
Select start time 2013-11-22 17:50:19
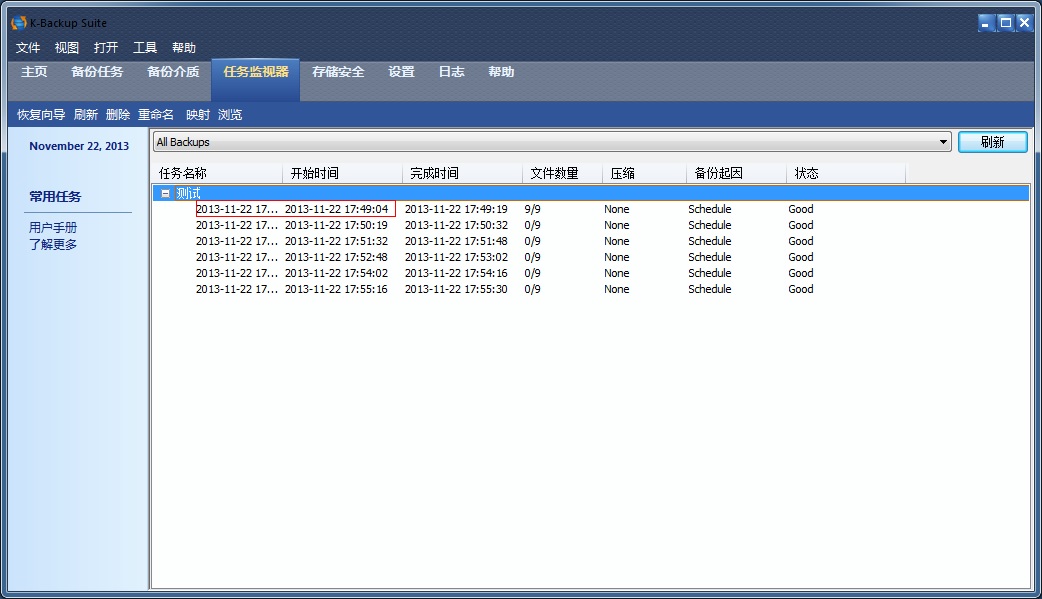click(x=336, y=225)
